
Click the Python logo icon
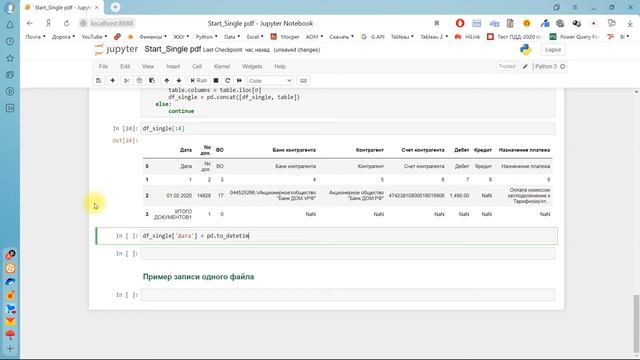pyautogui.click(x=526, y=50)
